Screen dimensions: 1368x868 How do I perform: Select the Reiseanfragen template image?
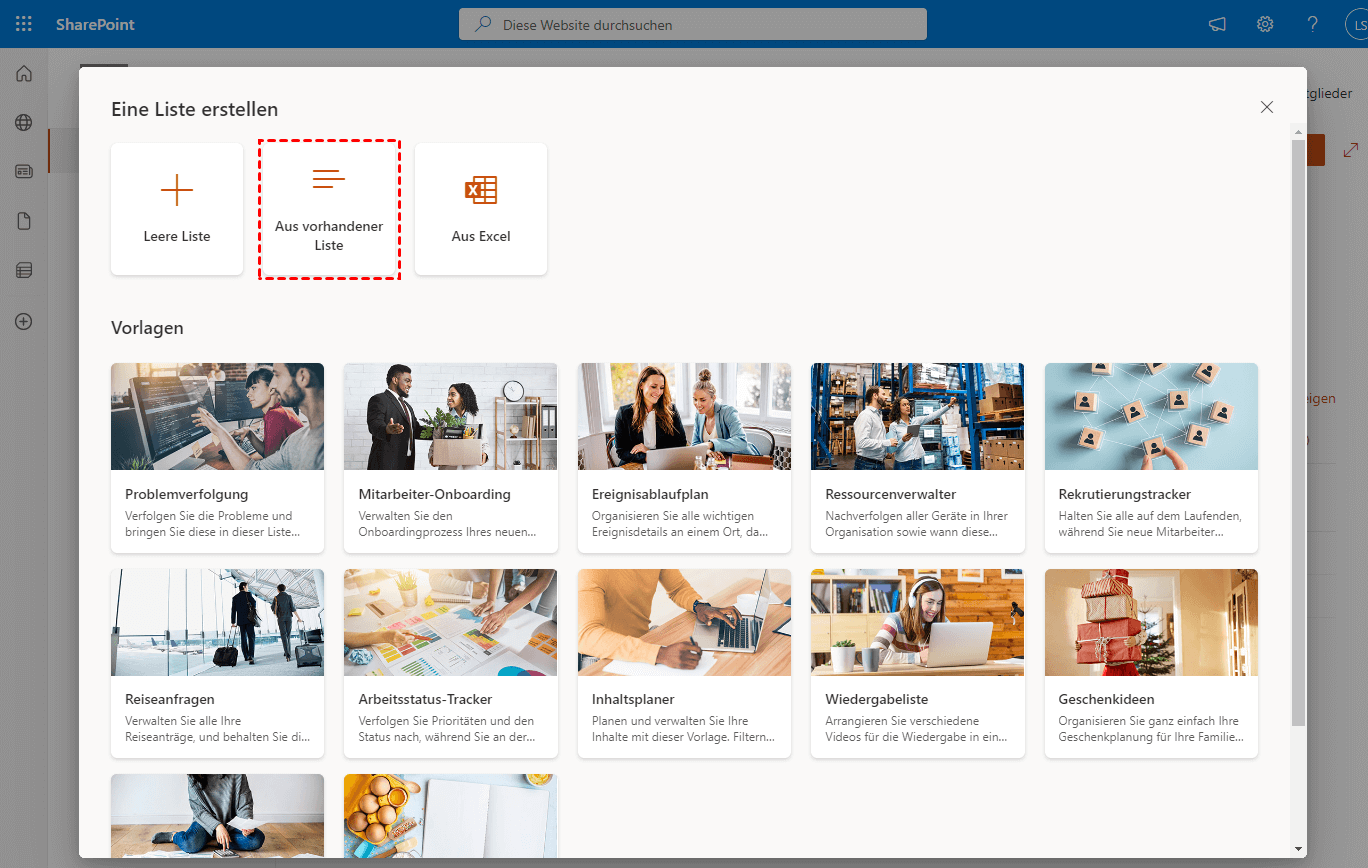pos(217,622)
